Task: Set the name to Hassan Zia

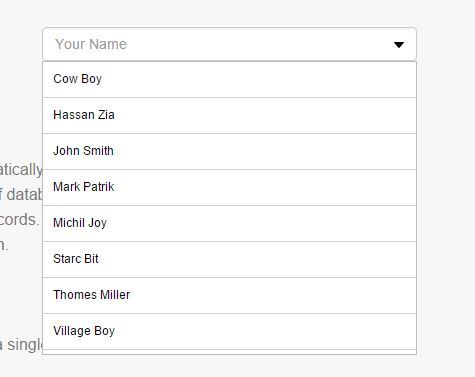Action: pos(229,116)
